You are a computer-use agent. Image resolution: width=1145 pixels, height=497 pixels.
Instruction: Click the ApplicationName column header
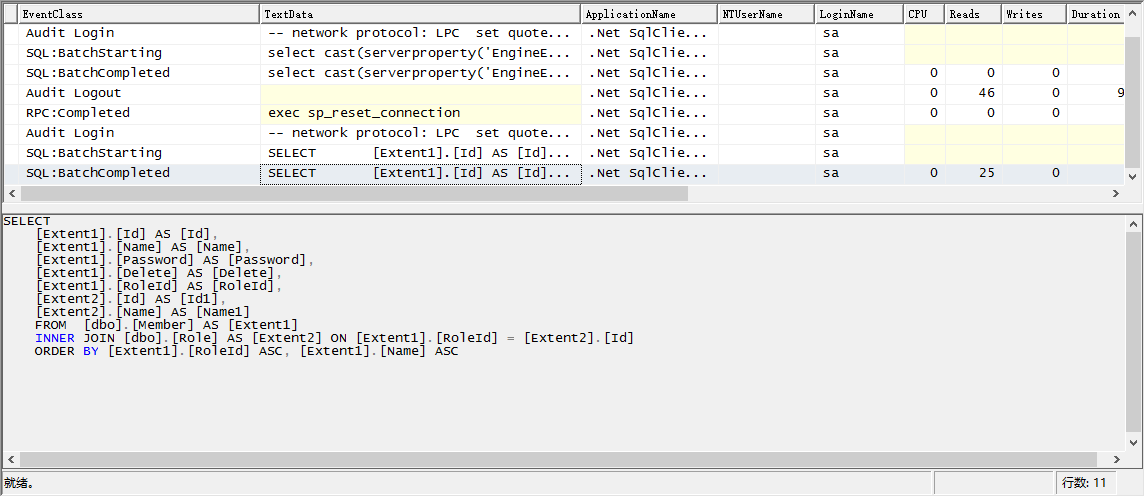(649, 14)
